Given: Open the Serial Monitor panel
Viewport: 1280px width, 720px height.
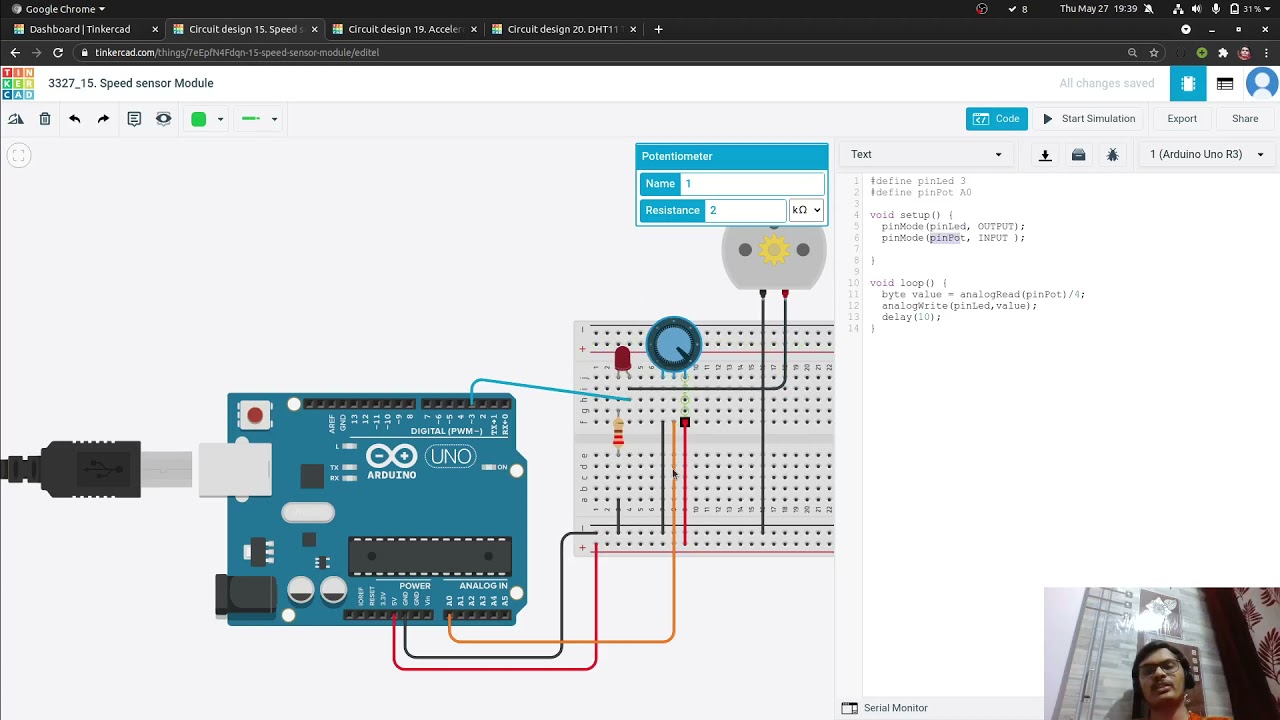Looking at the screenshot, I should 885,708.
